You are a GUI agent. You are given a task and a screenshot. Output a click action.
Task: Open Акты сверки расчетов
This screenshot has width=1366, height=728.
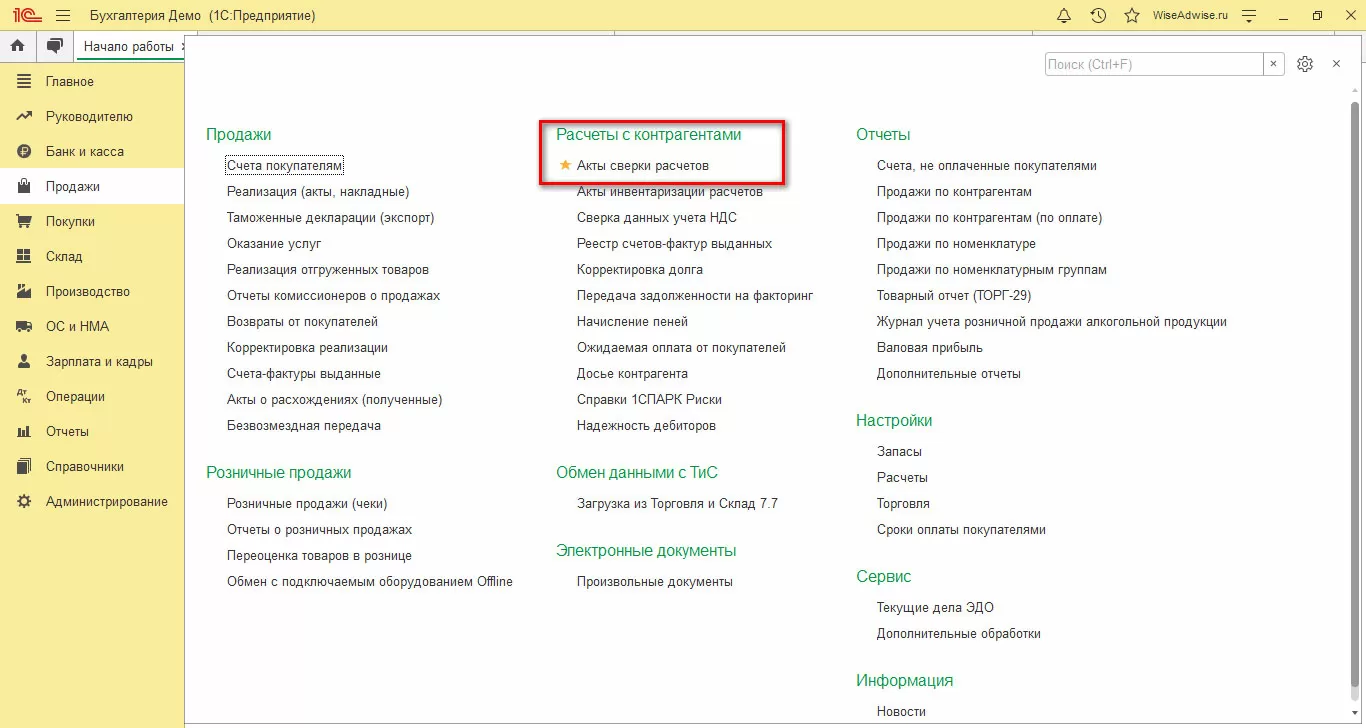[x=643, y=165]
